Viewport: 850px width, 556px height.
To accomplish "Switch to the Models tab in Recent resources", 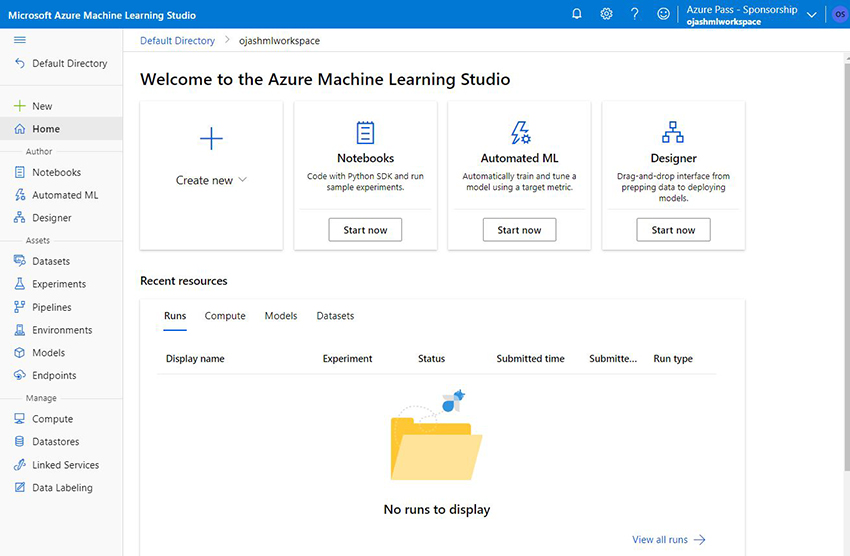I will click(281, 316).
